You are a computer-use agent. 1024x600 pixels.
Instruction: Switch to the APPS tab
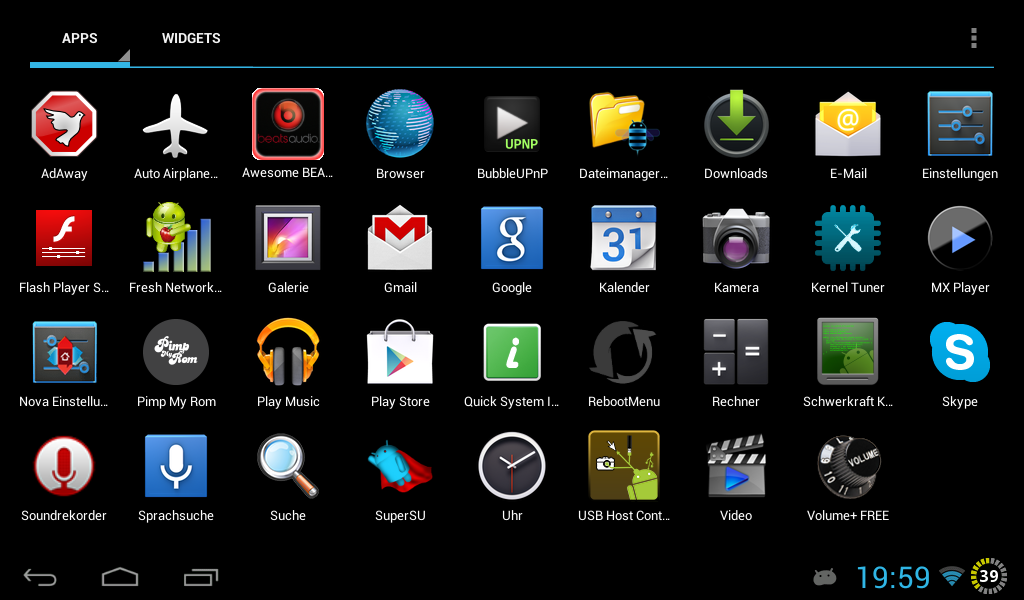80,39
